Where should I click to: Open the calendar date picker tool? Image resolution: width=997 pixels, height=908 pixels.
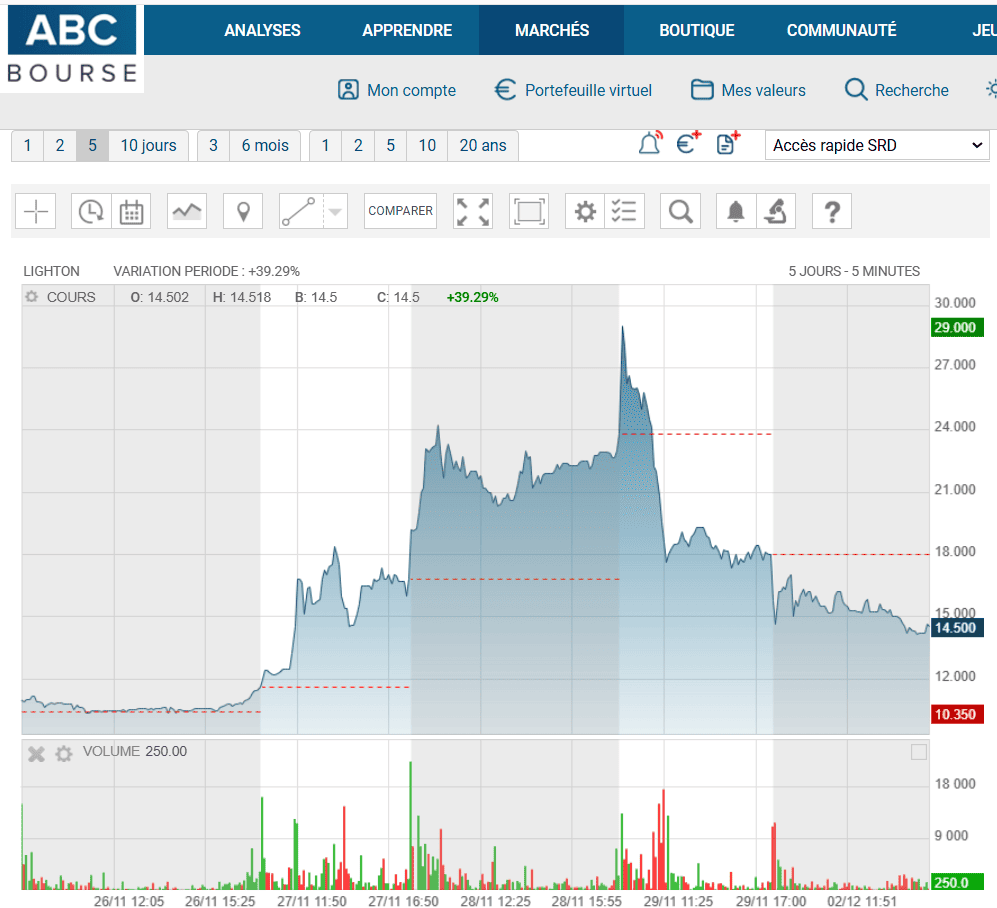pos(131,211)
